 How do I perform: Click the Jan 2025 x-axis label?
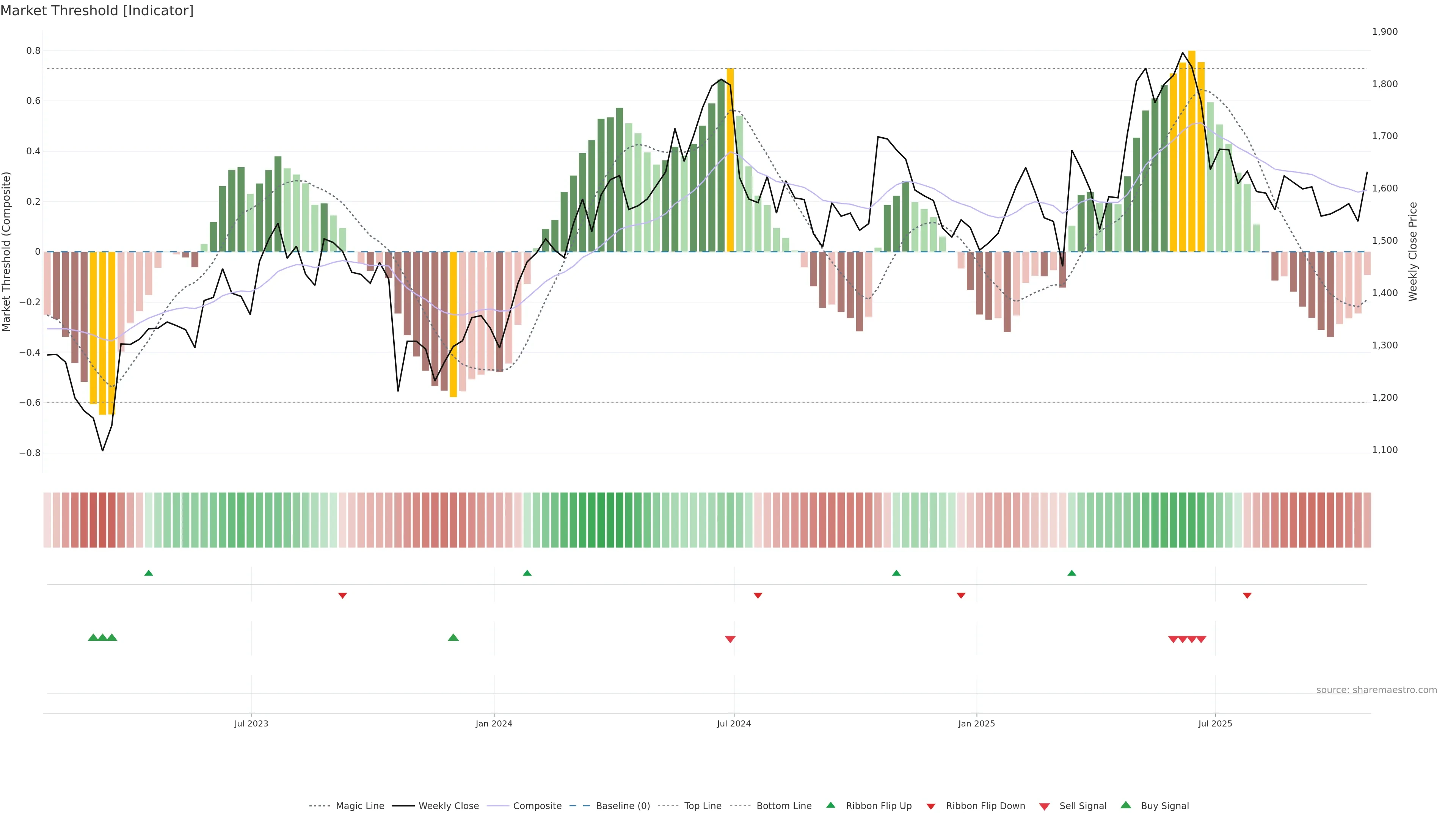[976, 723]
